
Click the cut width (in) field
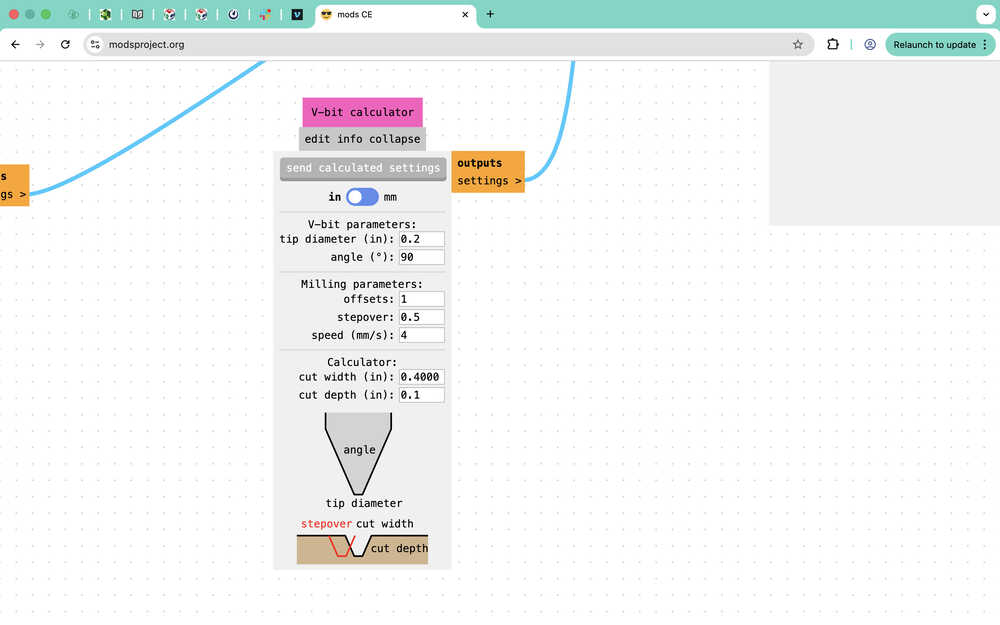click(x=422, y=377)
